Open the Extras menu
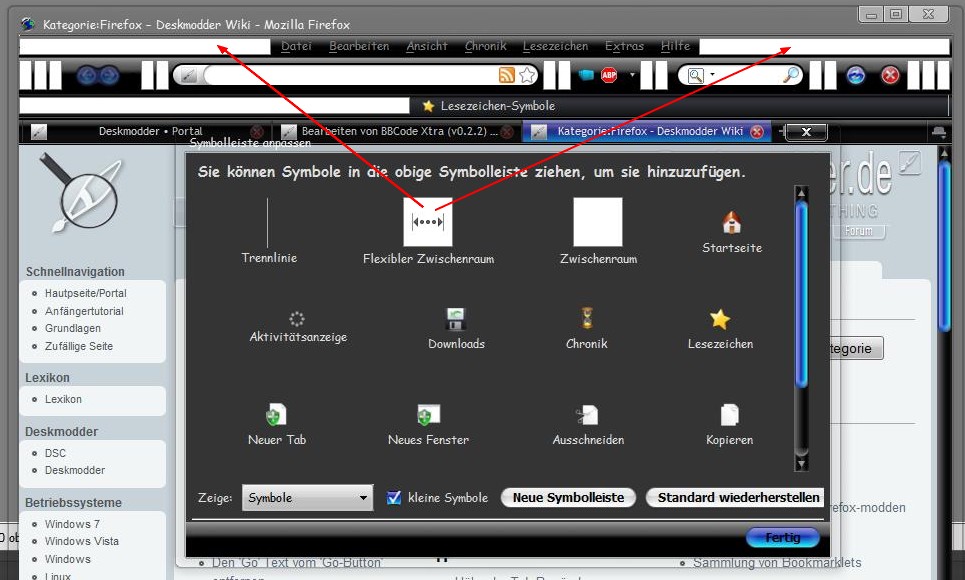Viewport: 965px width, 580px height. tap(624, 46)
